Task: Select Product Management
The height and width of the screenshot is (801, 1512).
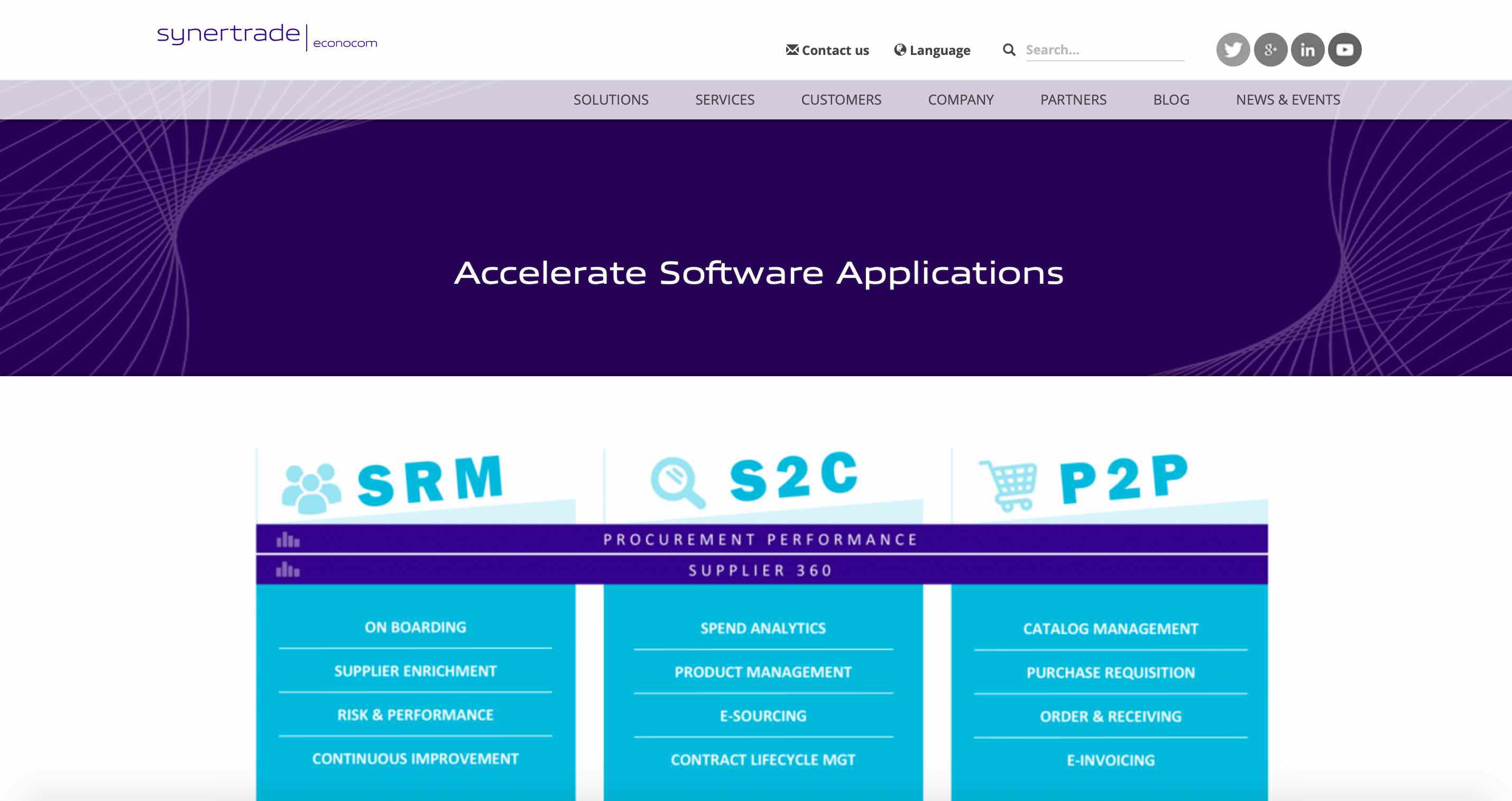Action: (x=763, y=673)
